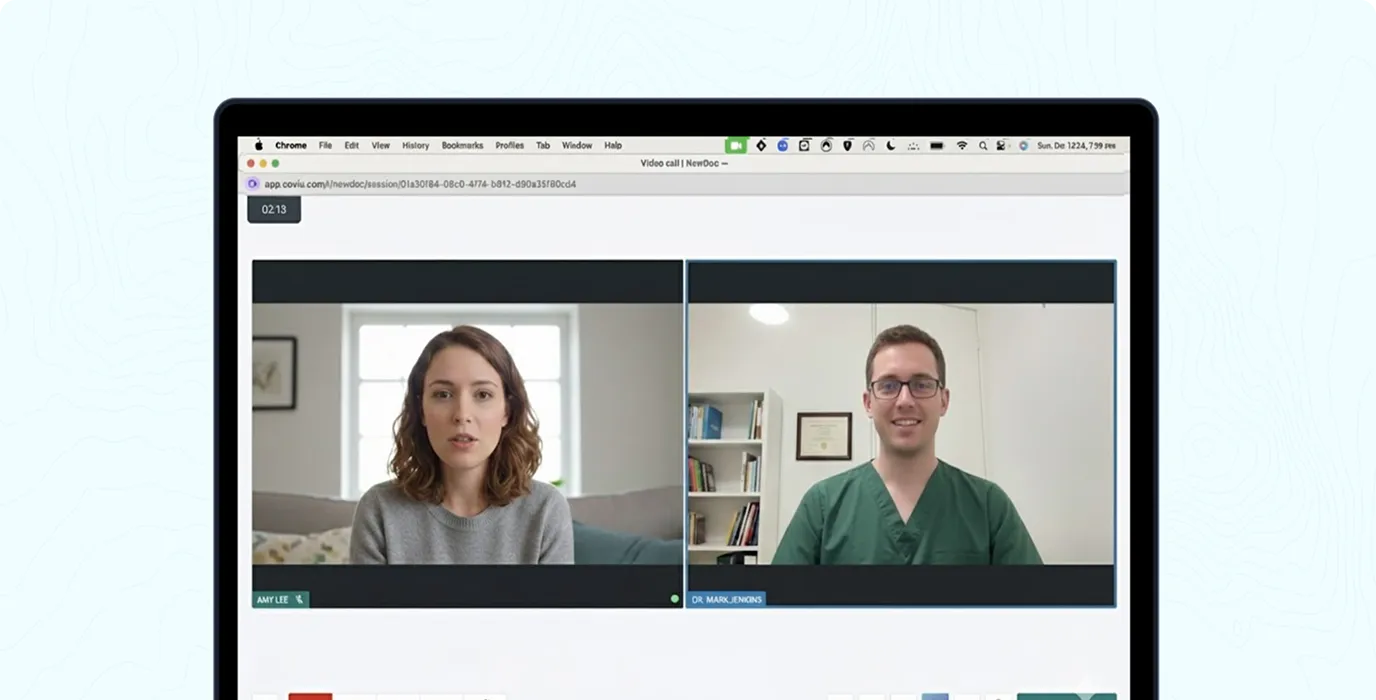
Task: Check the battery status icon
Action: click(x=937, y=145)
